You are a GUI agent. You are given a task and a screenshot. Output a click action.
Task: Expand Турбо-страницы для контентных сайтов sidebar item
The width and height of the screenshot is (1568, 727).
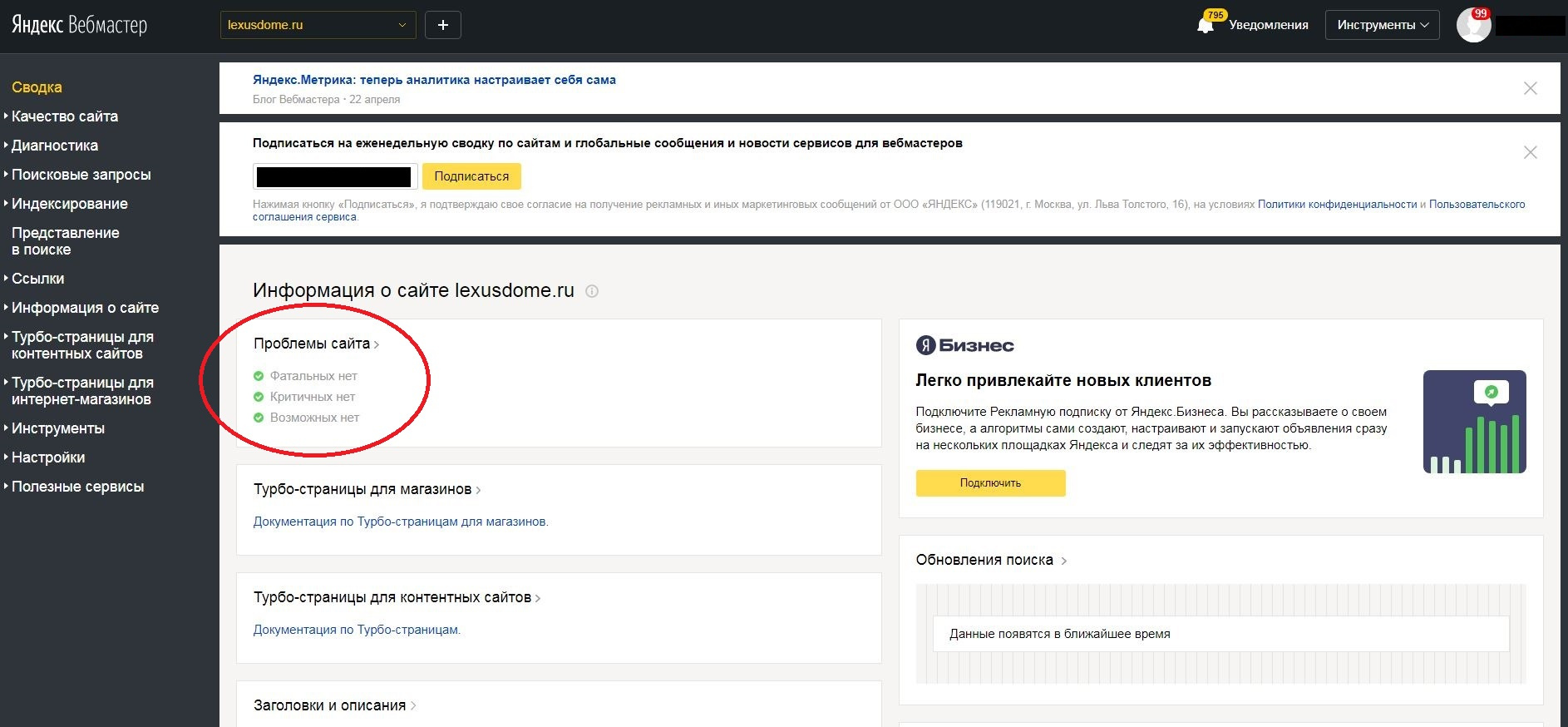pos(82,345)
